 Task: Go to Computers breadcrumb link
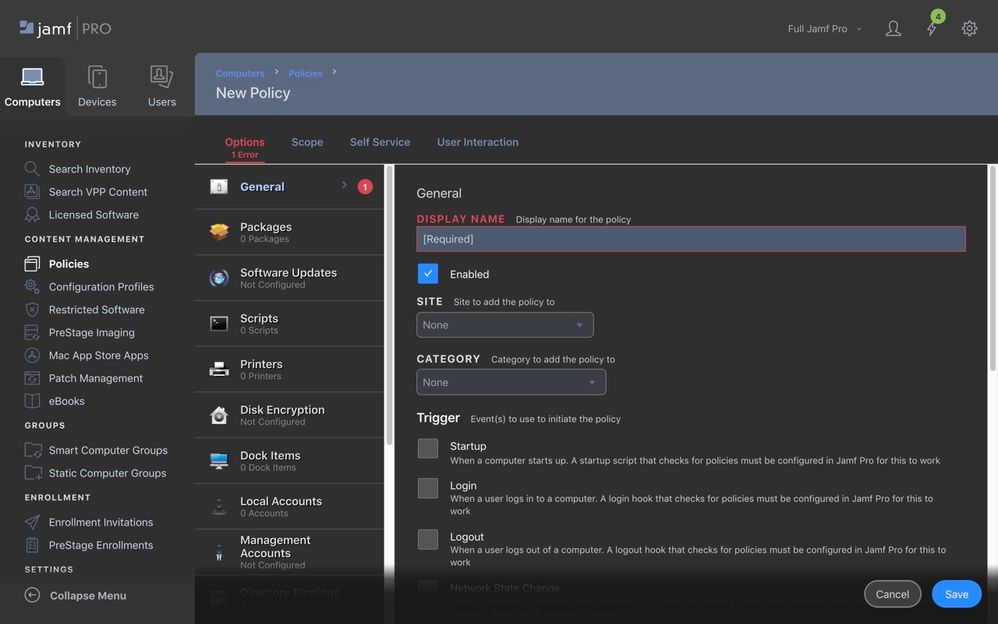(x=240, y=73)
